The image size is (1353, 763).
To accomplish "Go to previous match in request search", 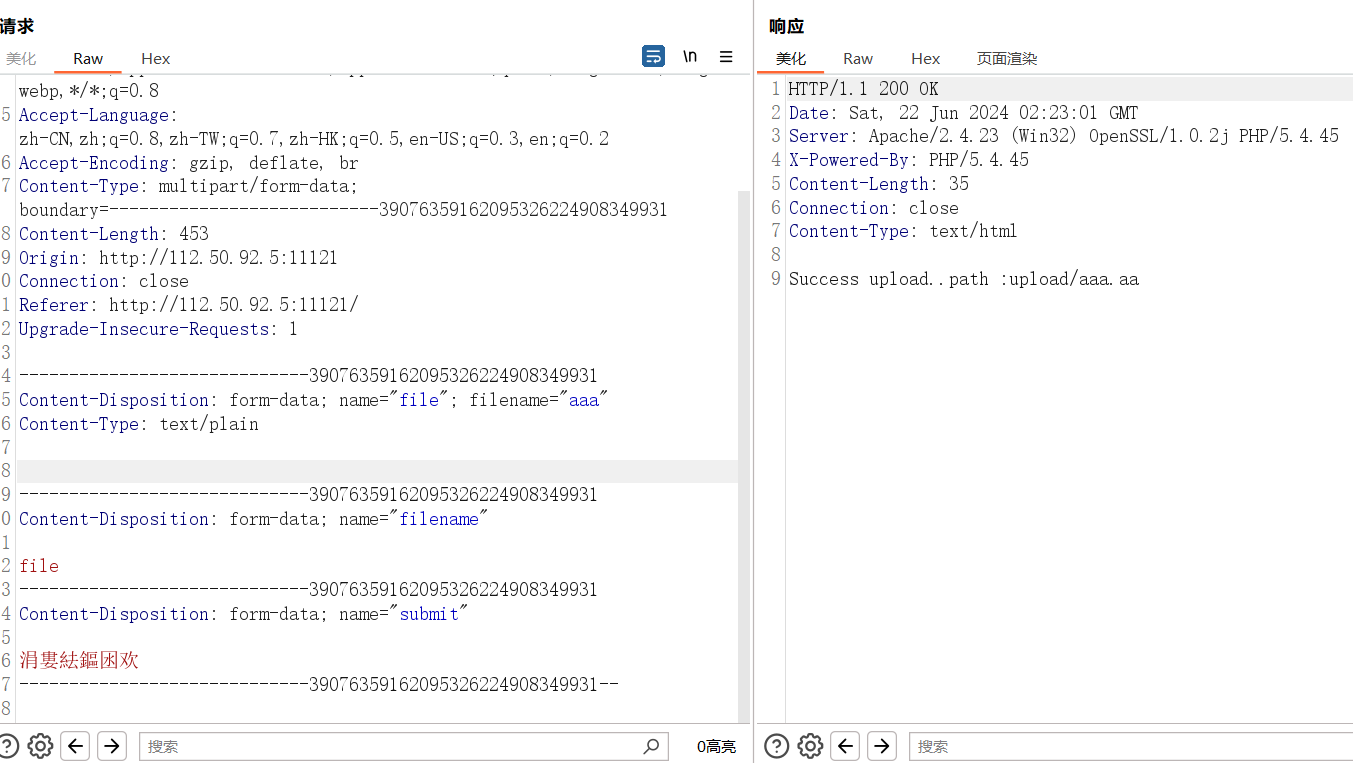I will point(76,746).
